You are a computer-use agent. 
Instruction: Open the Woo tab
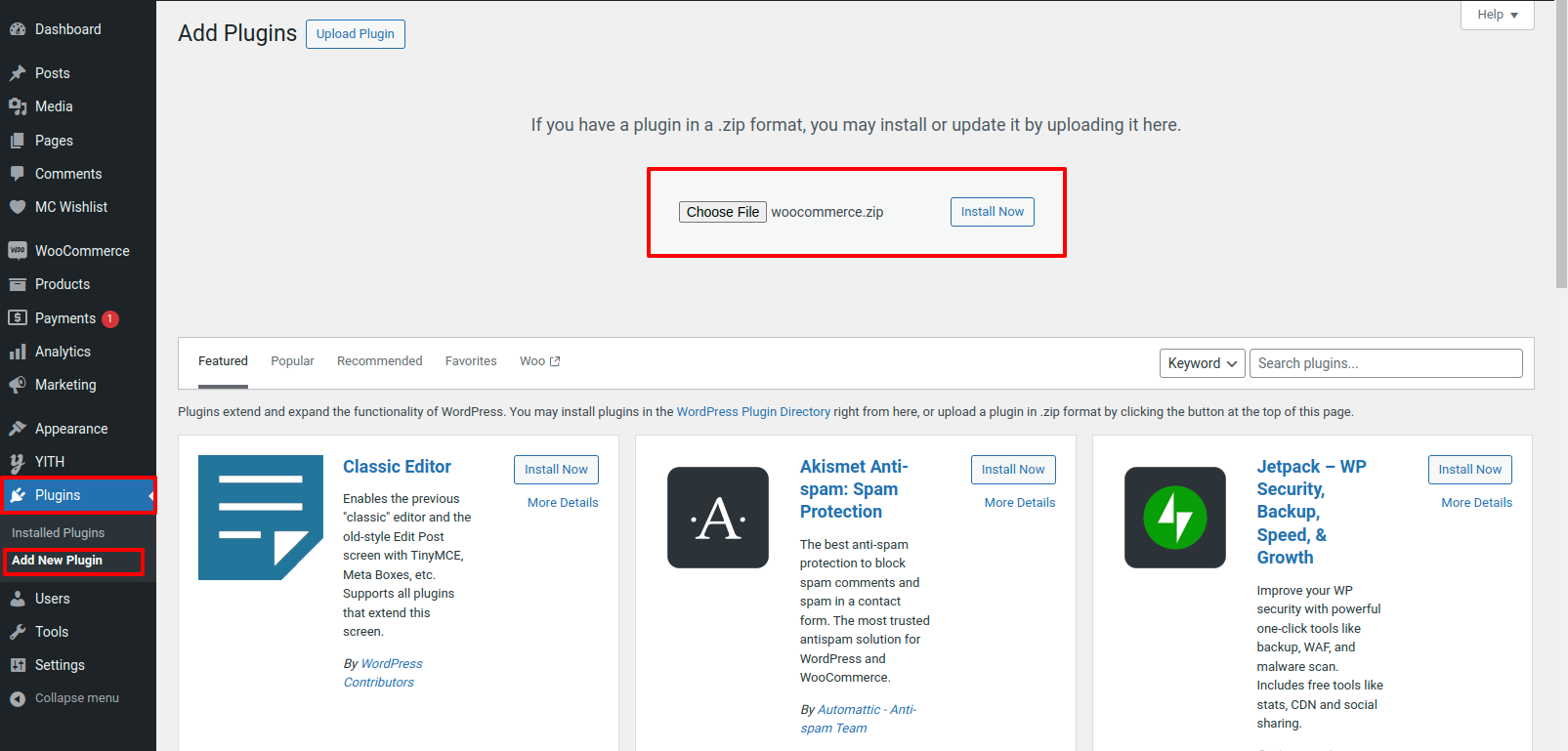coord(539,361)
